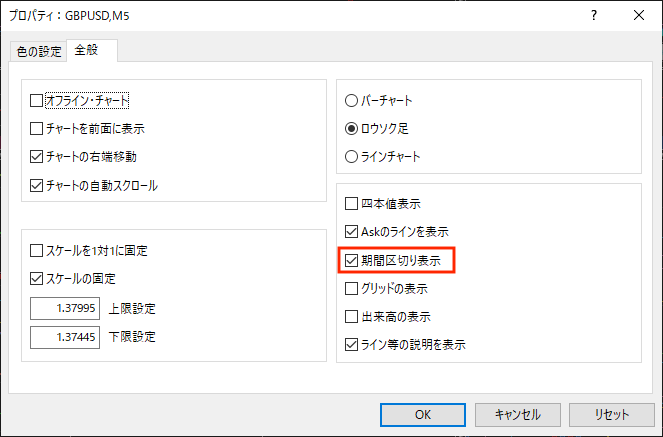
Task: Toggle チャートを前面に表示 checkbox
Action: pos(38,129)
